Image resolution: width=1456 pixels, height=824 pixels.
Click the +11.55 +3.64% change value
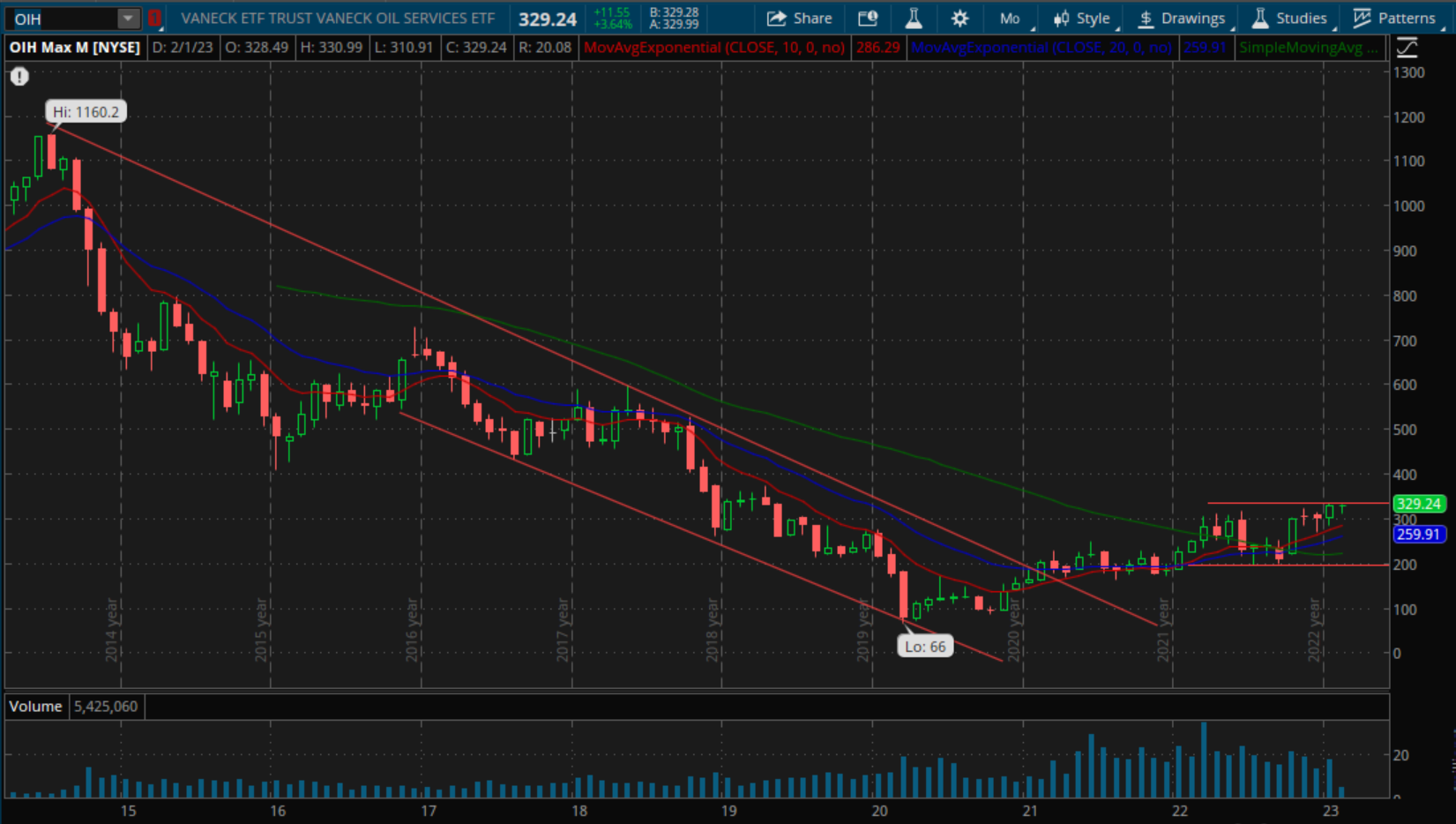coord(612,19)
